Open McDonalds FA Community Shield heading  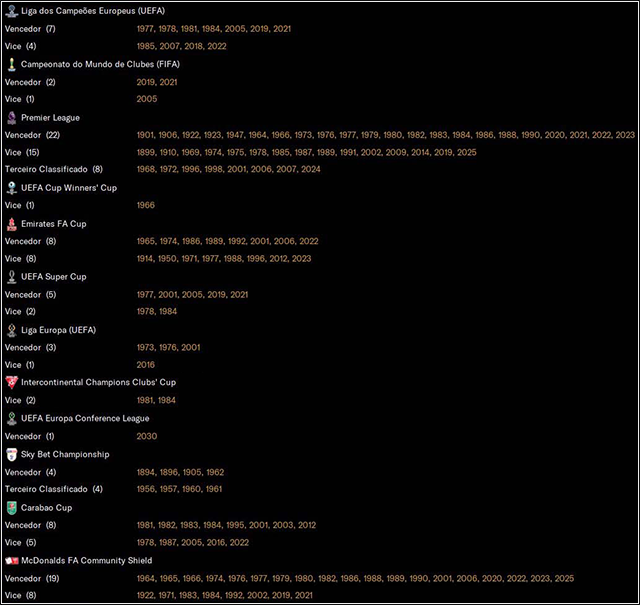pyautogui.click(x=87, y=561)
